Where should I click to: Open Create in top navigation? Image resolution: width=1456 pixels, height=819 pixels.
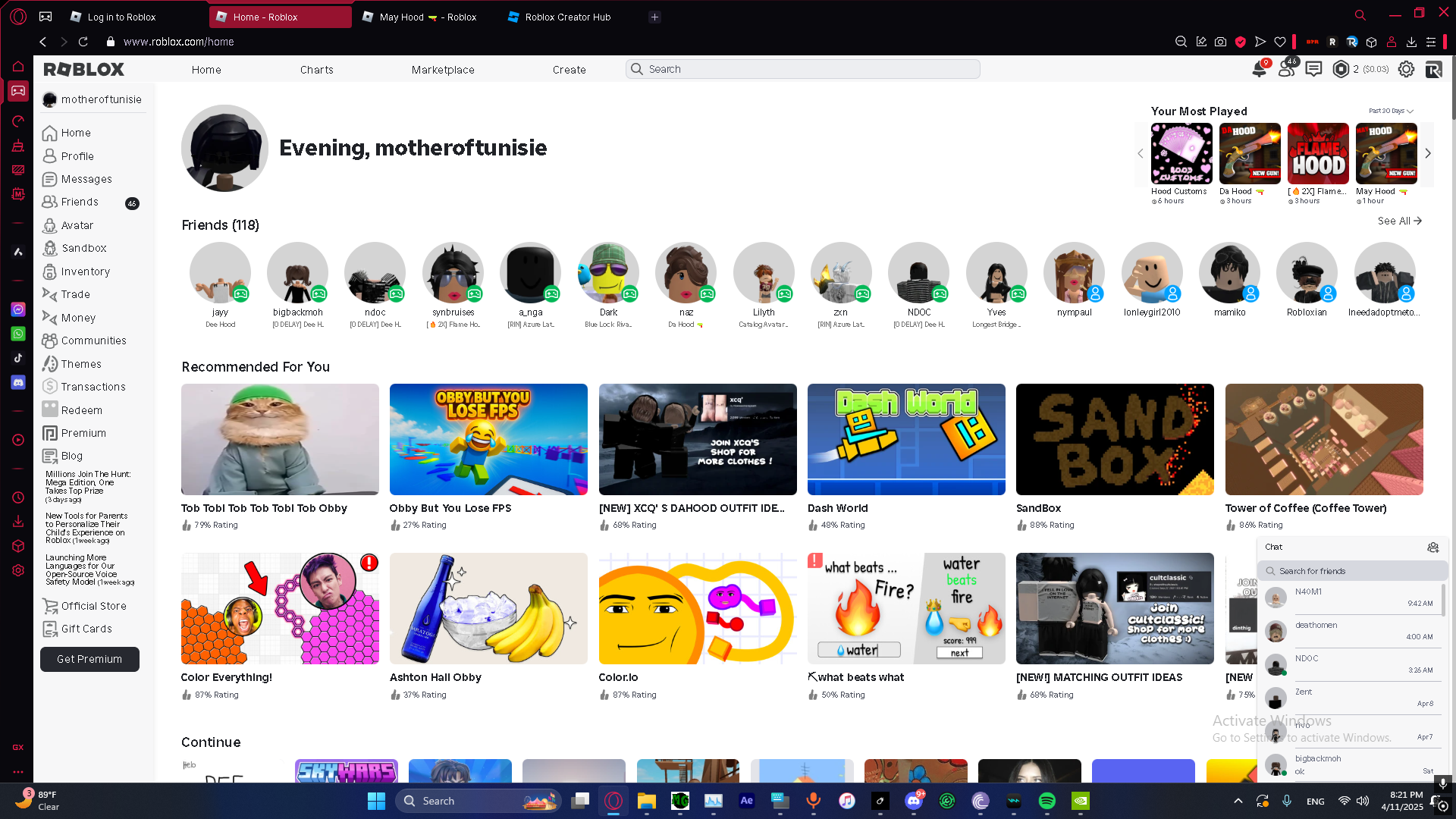coord(569,70)
